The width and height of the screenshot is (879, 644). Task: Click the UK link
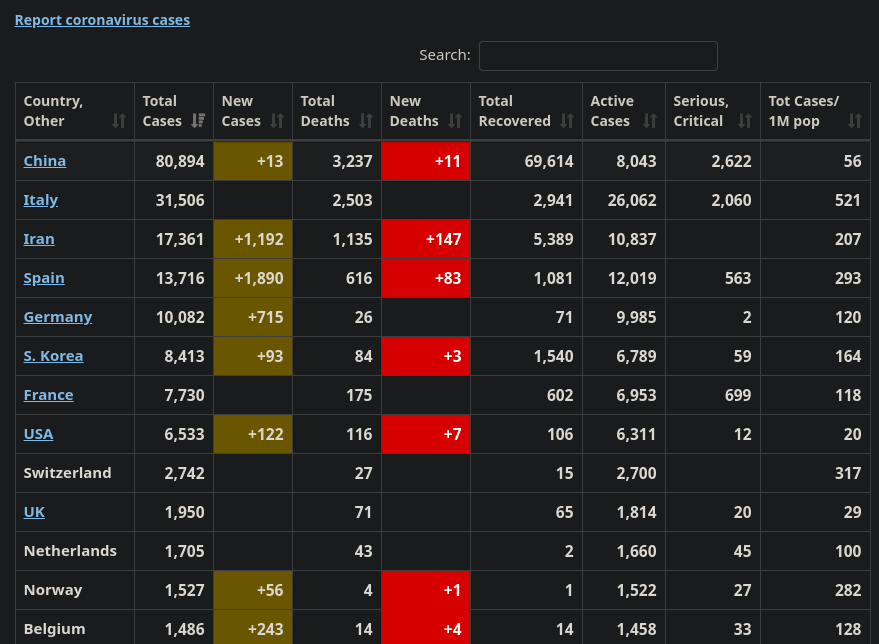pos(34,512)
